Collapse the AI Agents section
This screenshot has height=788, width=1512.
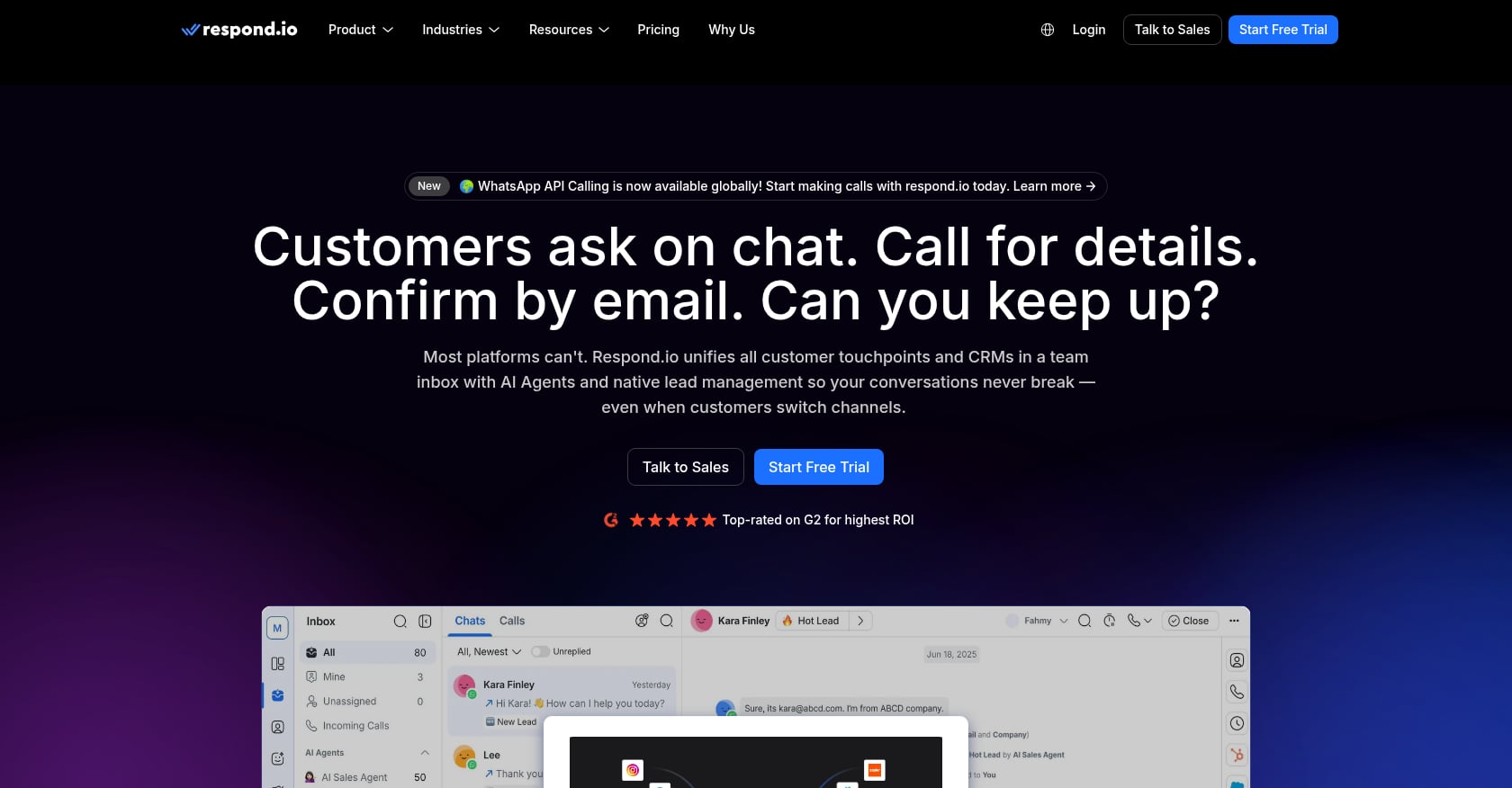click(425, 753)
